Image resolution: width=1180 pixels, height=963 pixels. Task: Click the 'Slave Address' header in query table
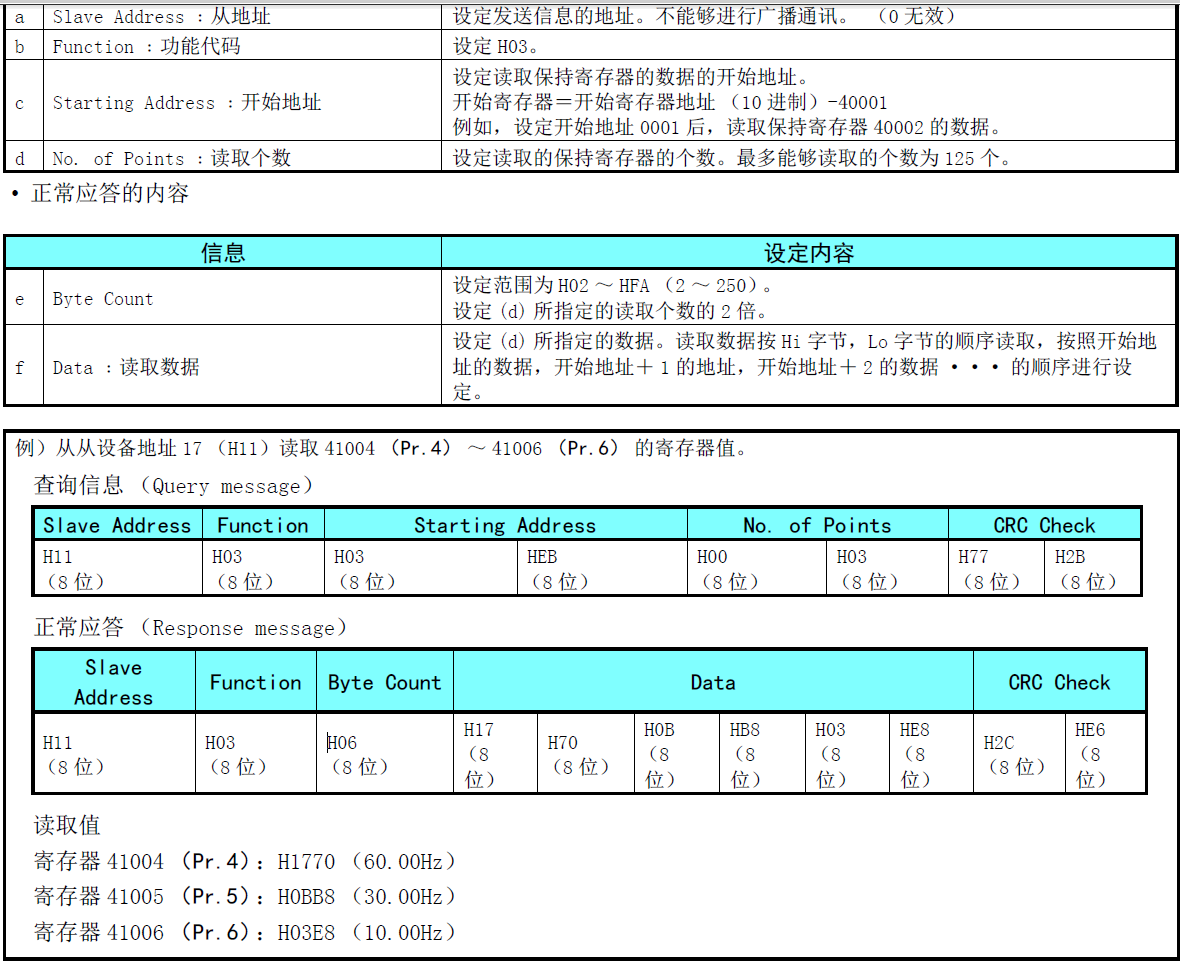coord(117,525)
